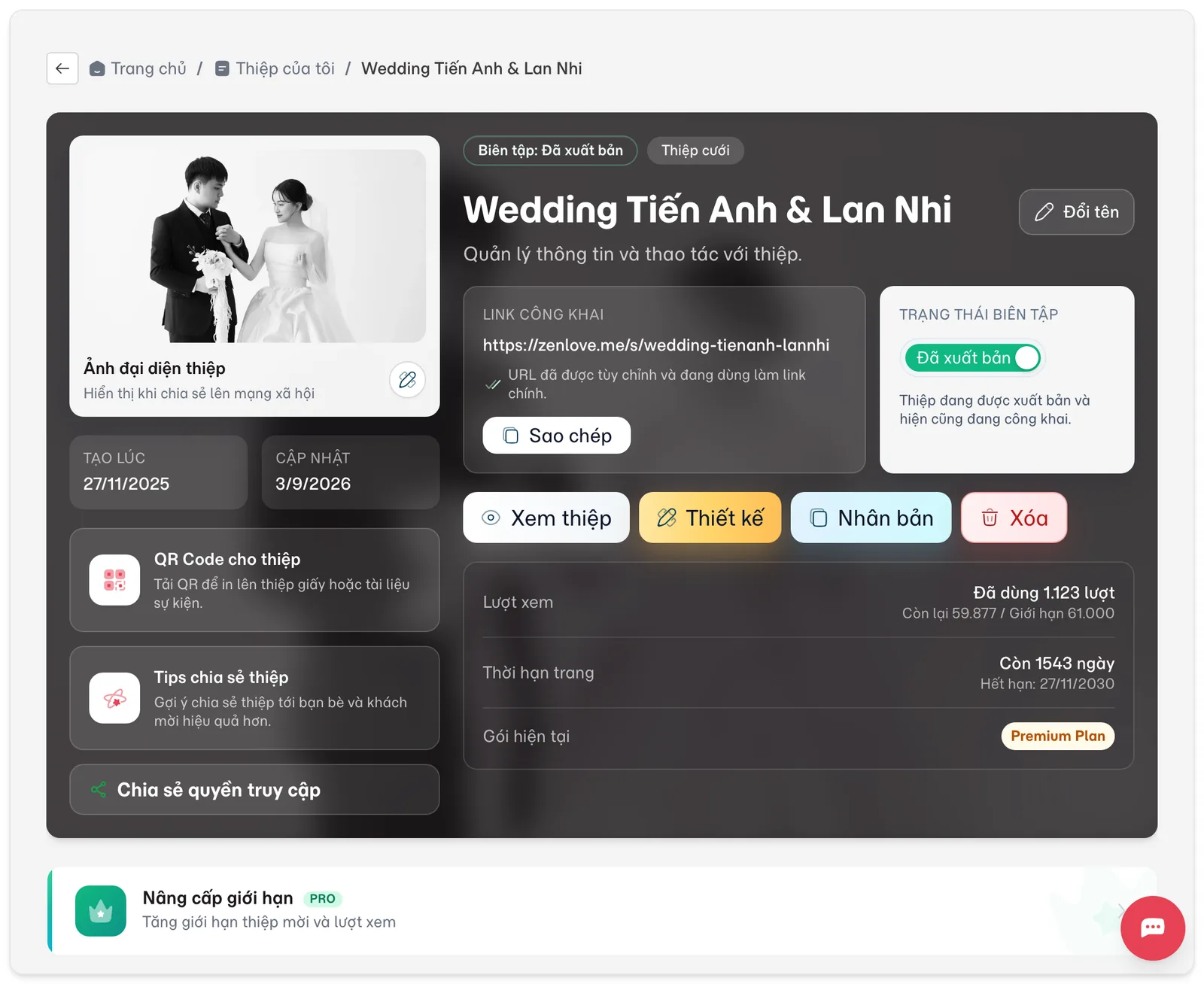Click the Hết hạn: 27/11/2030 text
1204x984 pixels.
tap(1047, 684)
